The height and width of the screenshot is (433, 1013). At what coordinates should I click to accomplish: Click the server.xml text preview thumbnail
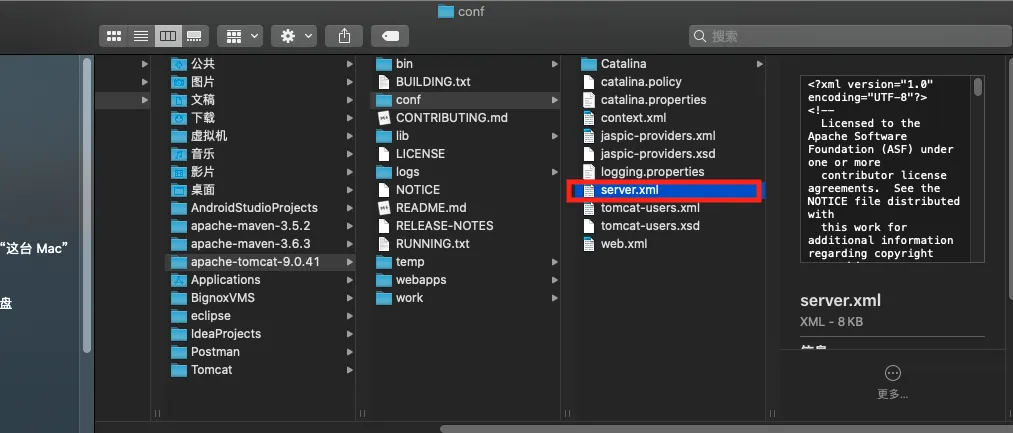click(892, 169)
